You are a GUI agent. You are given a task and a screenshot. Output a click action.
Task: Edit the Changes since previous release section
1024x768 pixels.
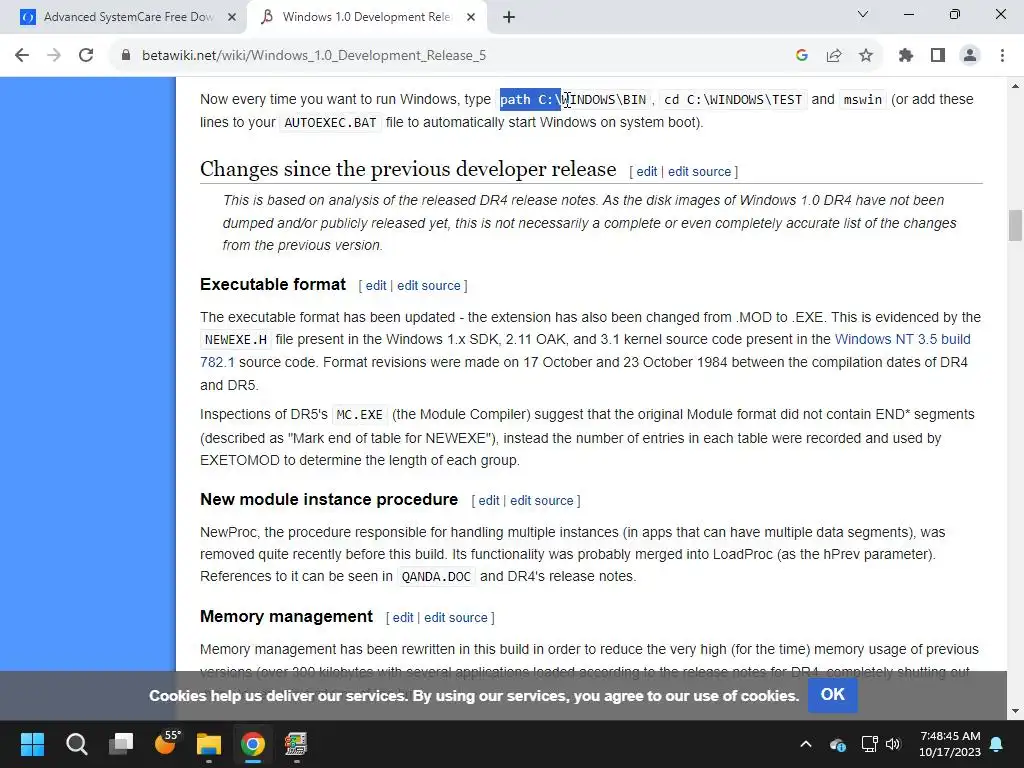pyautogui.click(x=647, y=172)
